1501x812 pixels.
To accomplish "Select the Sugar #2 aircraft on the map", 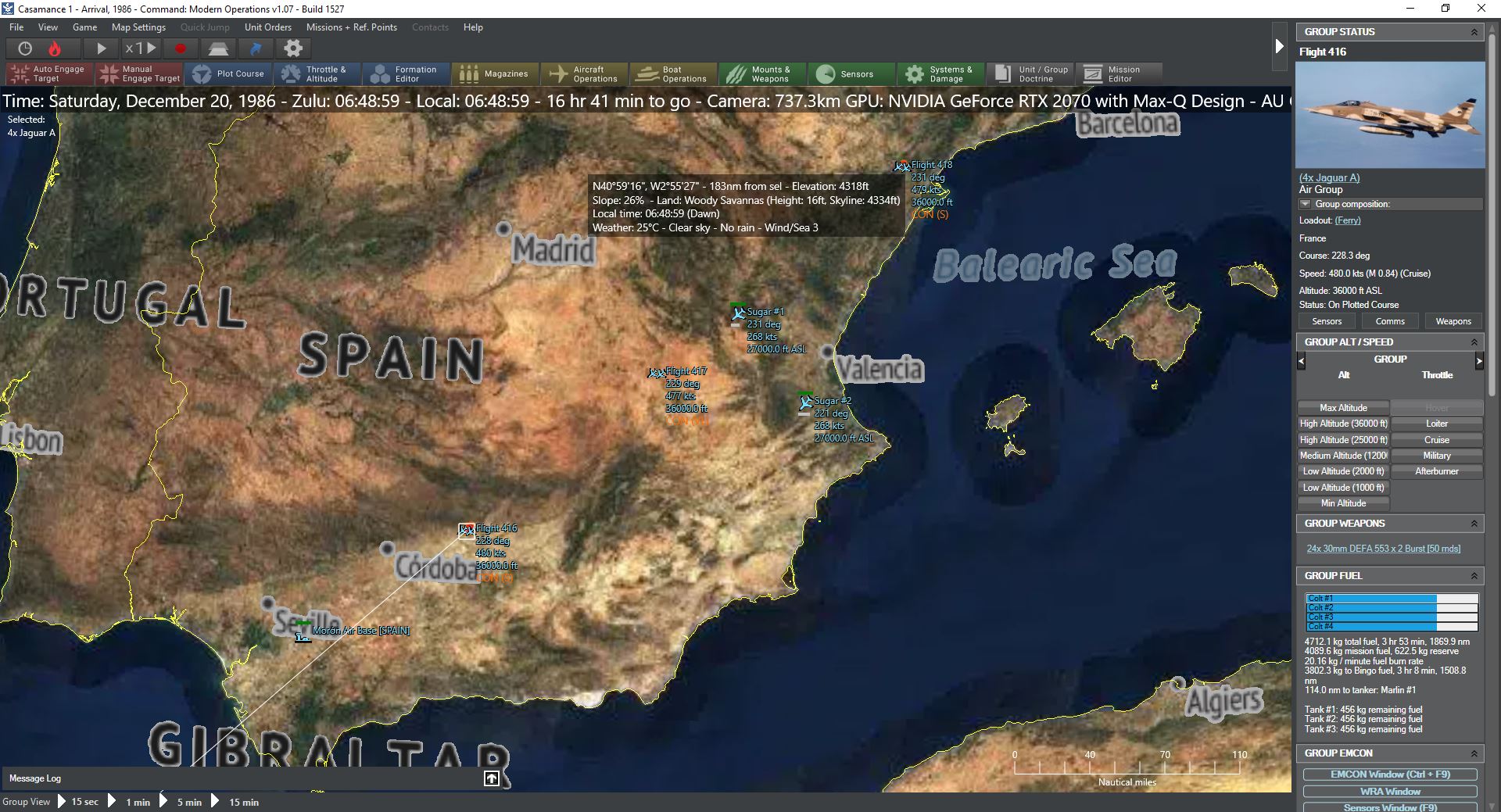I will (x=806, y=402).
